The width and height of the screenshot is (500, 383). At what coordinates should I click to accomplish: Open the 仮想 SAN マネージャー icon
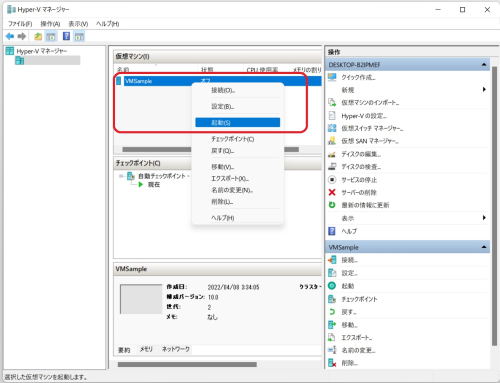point(332,141)
